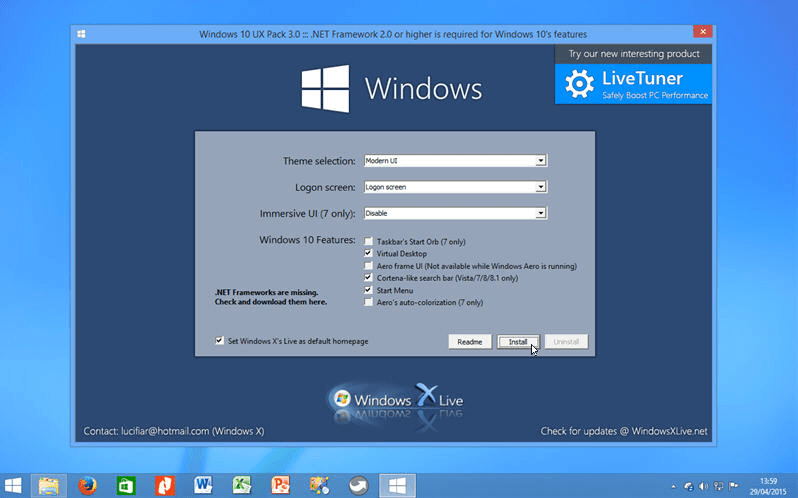Click the grayed Uninstall button
Image resolution: width=798 pixels, height=498 pixels.
[x=566, y=342]
